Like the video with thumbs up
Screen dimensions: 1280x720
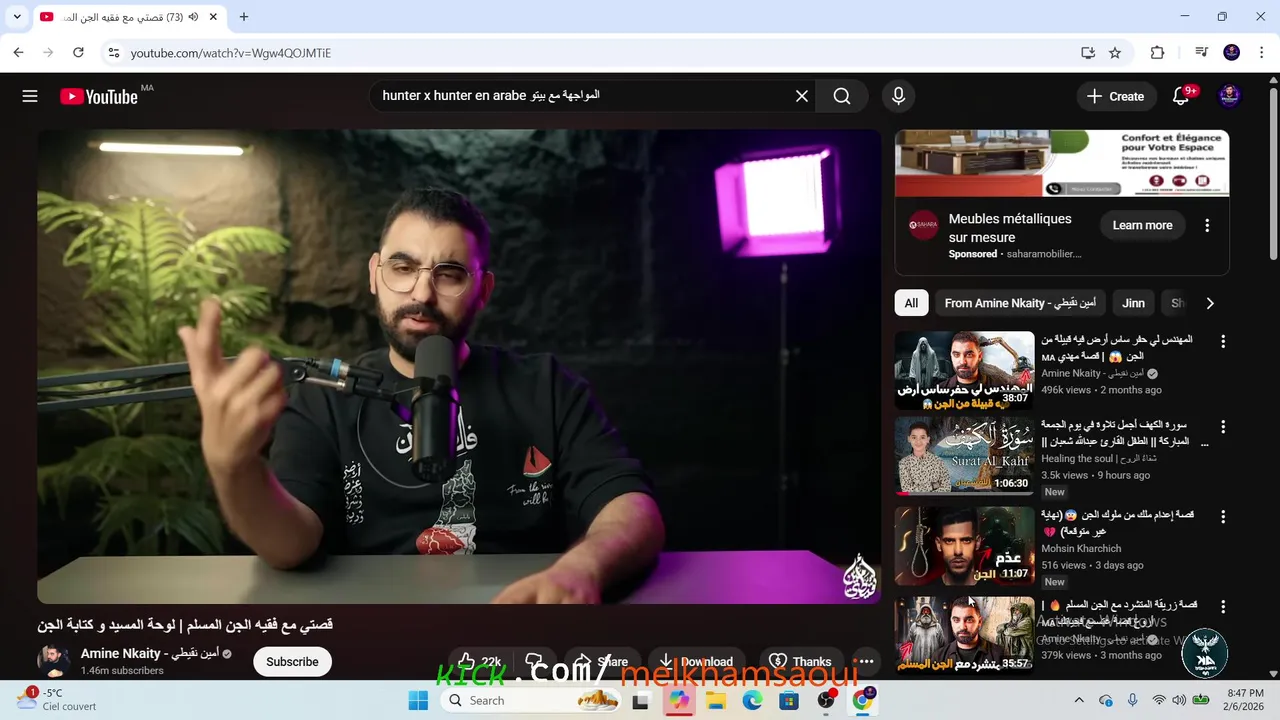tap(479, 661)
